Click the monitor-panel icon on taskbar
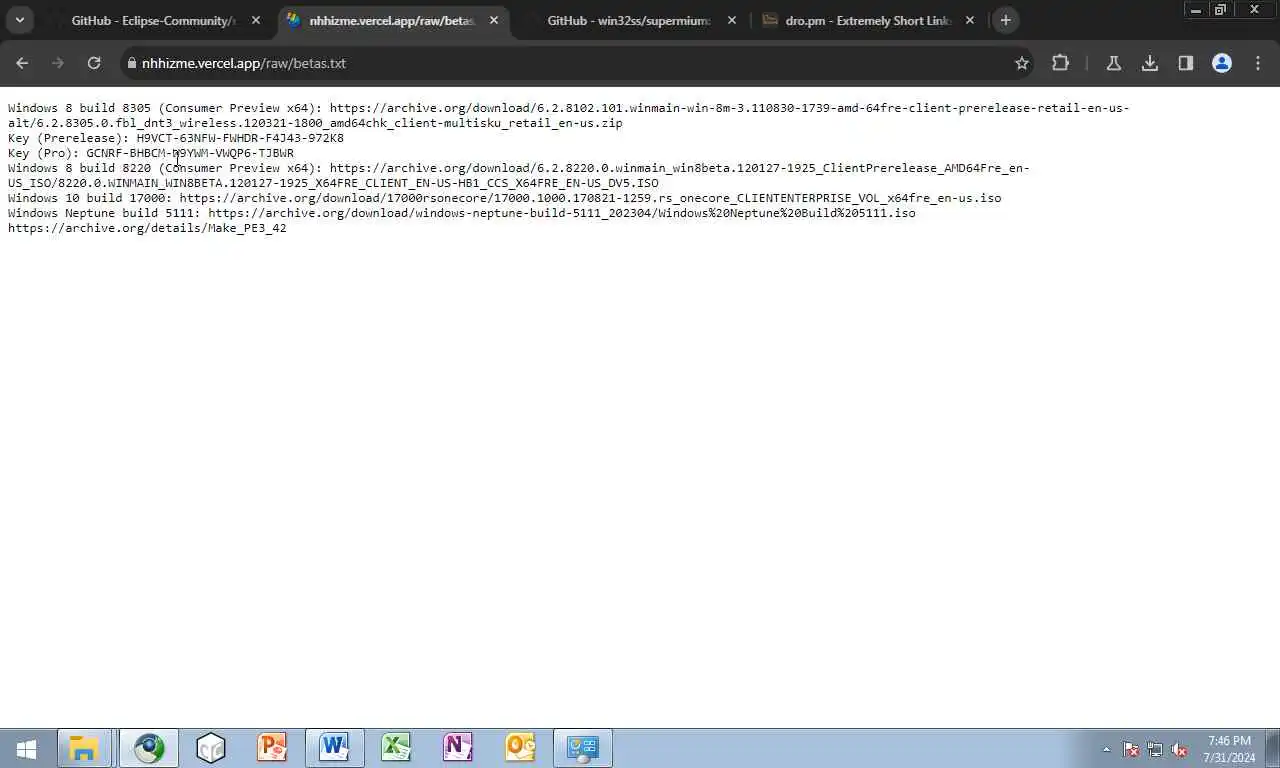Viewport: 1280px width, 768px height. click(582, 748)
